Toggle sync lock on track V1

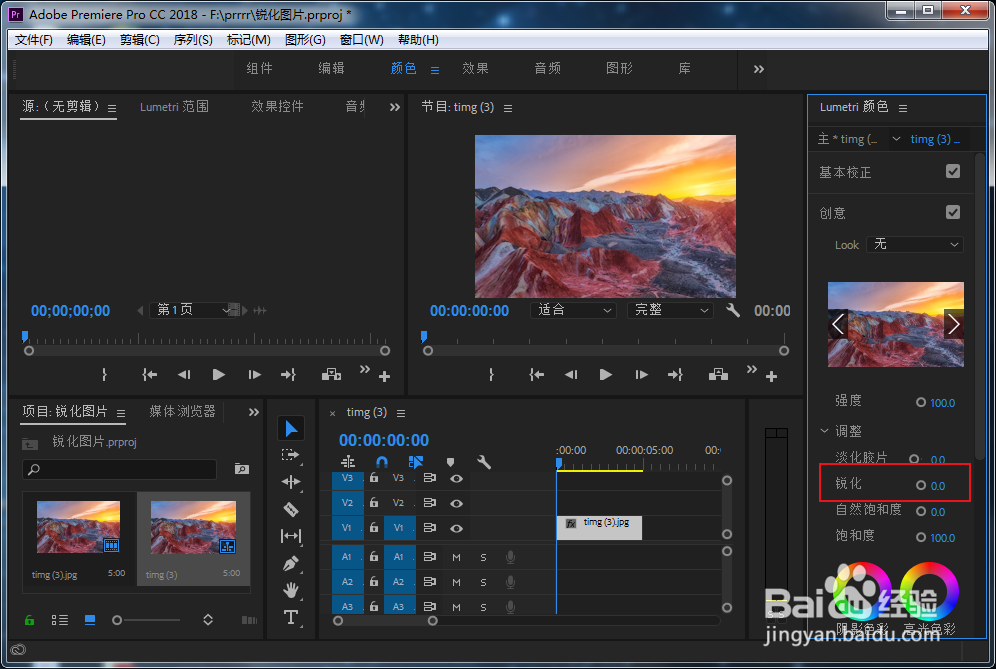pyautogui.click(x=430, y=527)
